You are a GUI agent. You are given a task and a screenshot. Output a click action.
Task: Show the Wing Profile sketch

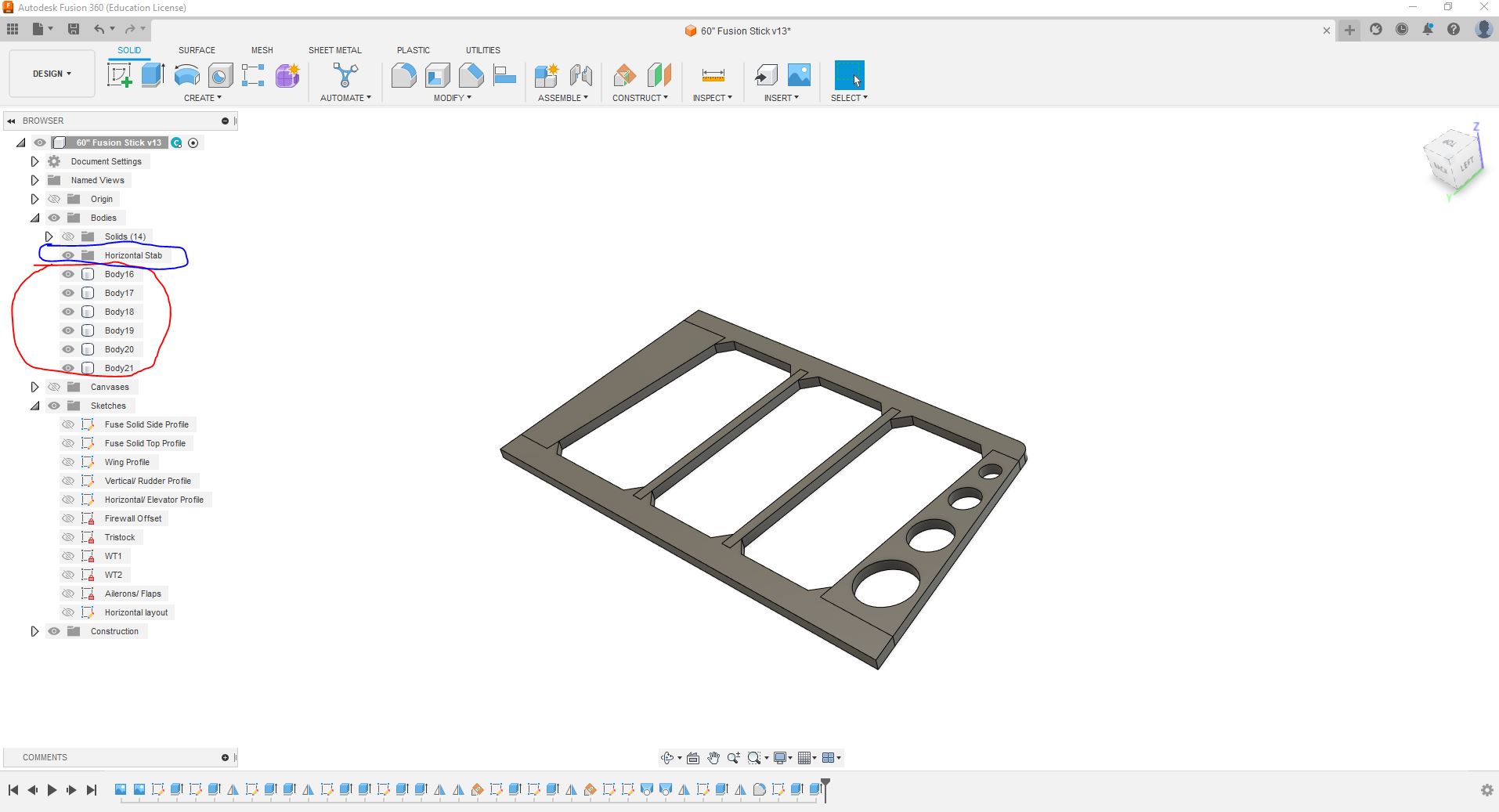pyautogui.click(x=68, y=462)
